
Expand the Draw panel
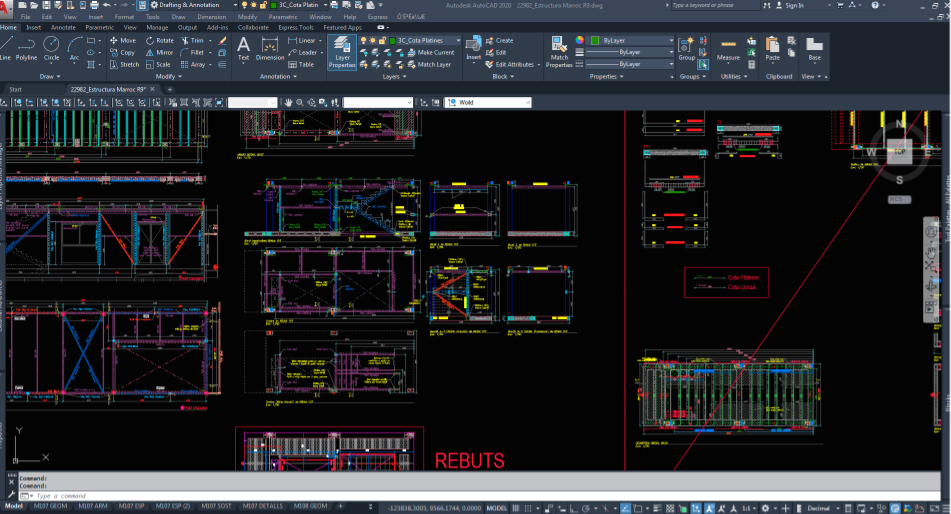pos(50,76)
